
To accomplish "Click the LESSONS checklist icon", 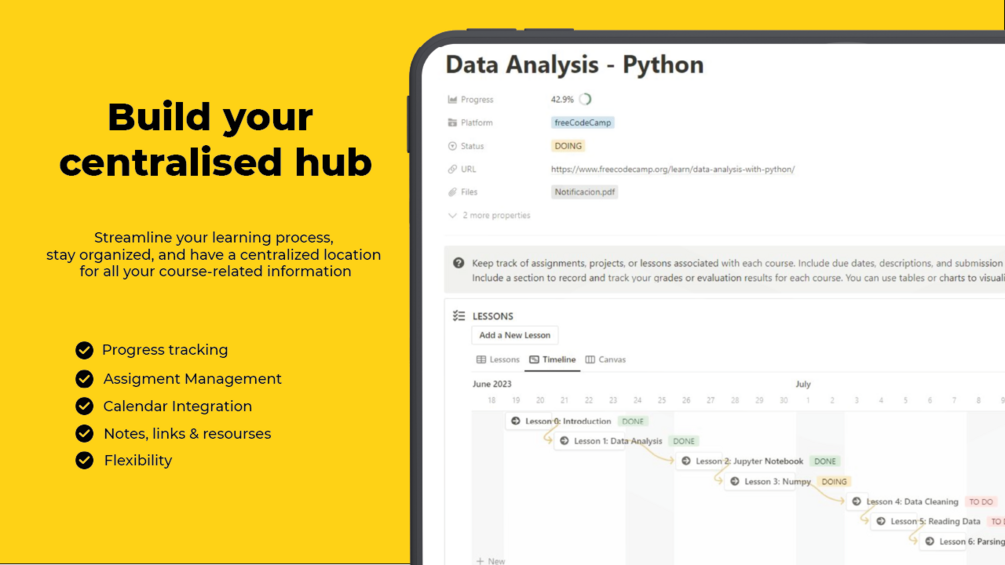I will [459, 316].
